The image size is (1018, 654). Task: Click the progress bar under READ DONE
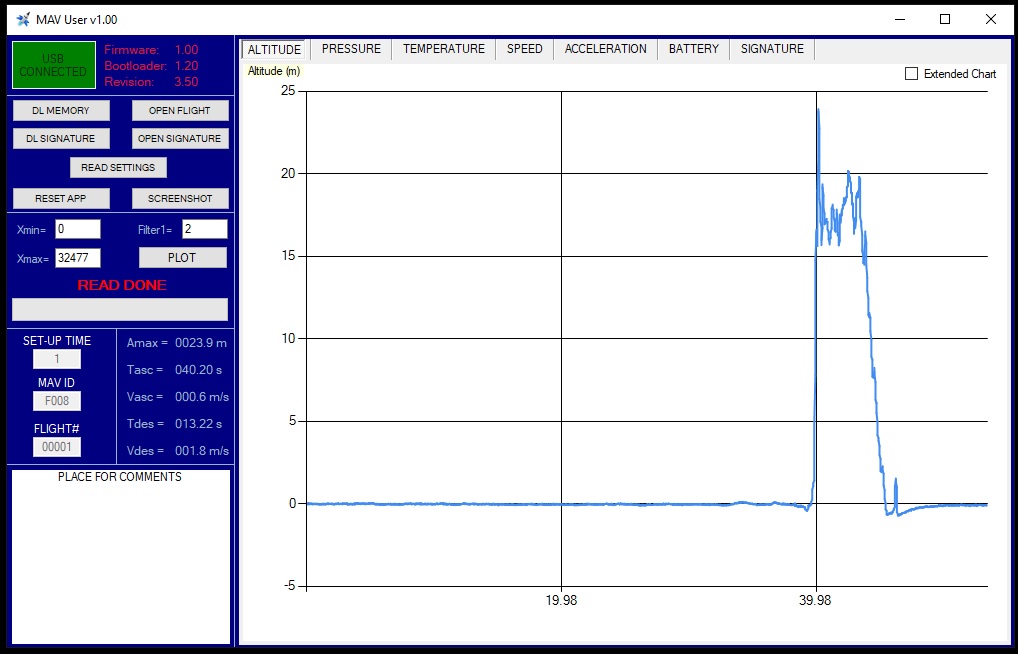(120, 309)
